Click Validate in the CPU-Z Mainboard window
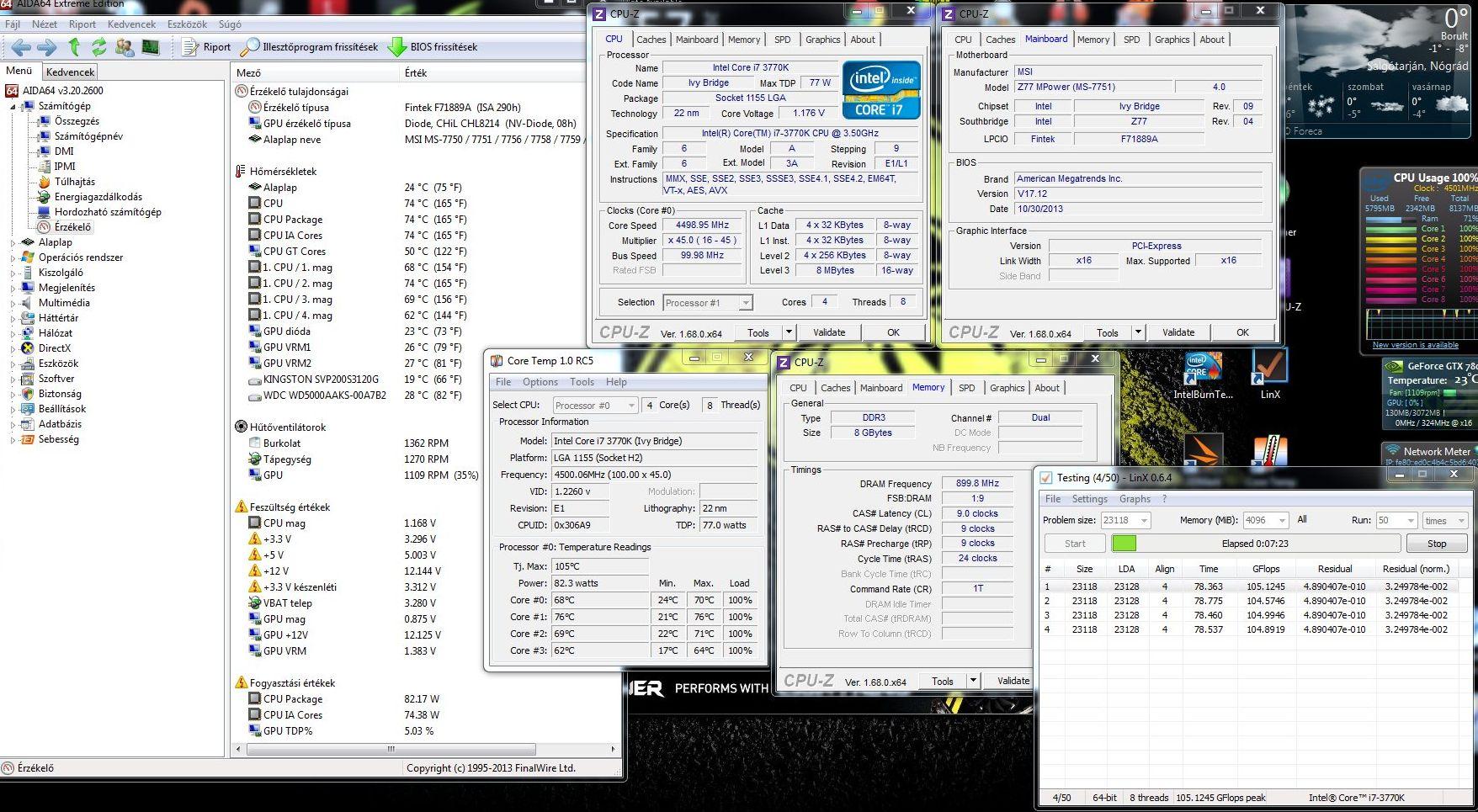The image size is (1478, 812). (1178, 332)
